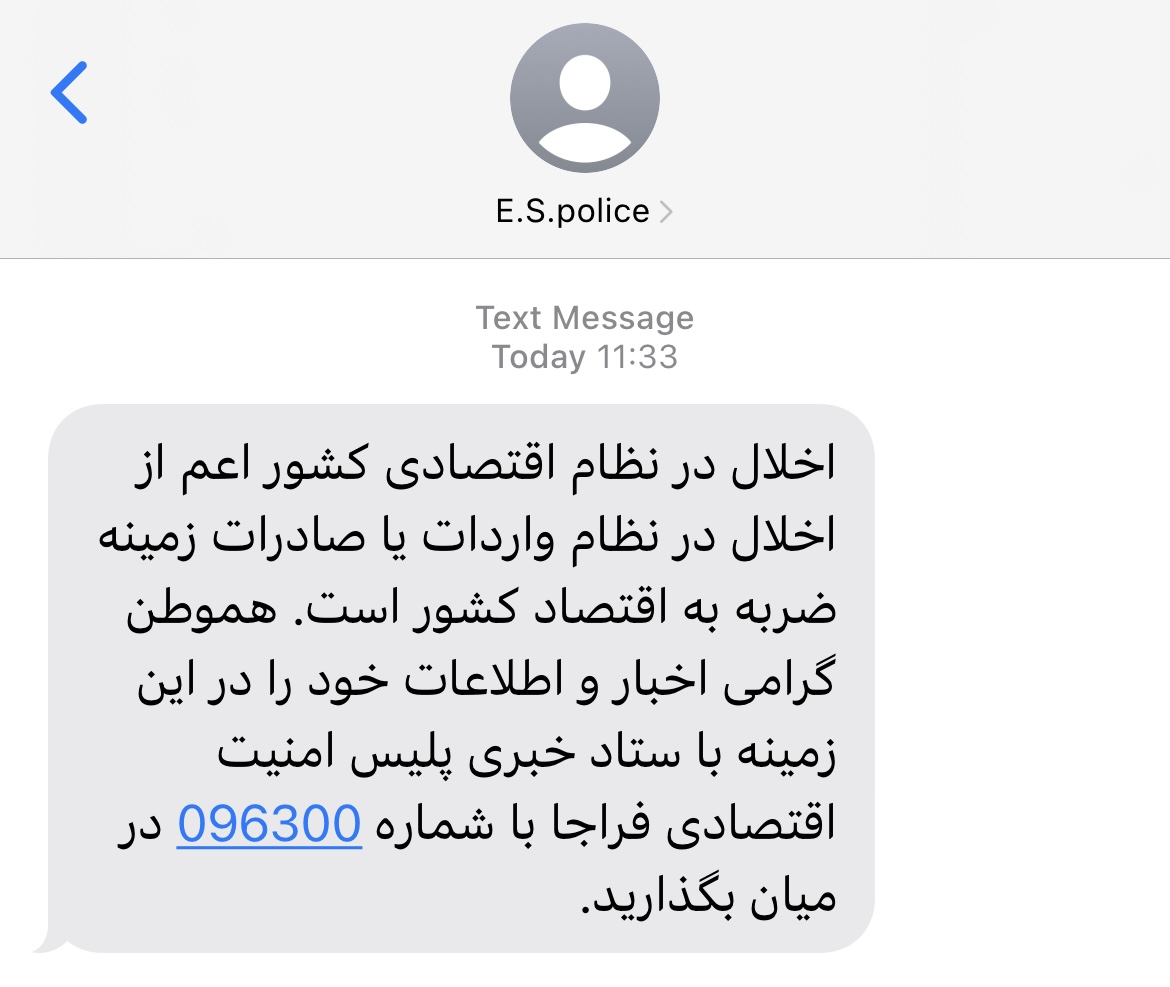Tap the blue back chevron
1170x987 pixels.
coord(69,93)
